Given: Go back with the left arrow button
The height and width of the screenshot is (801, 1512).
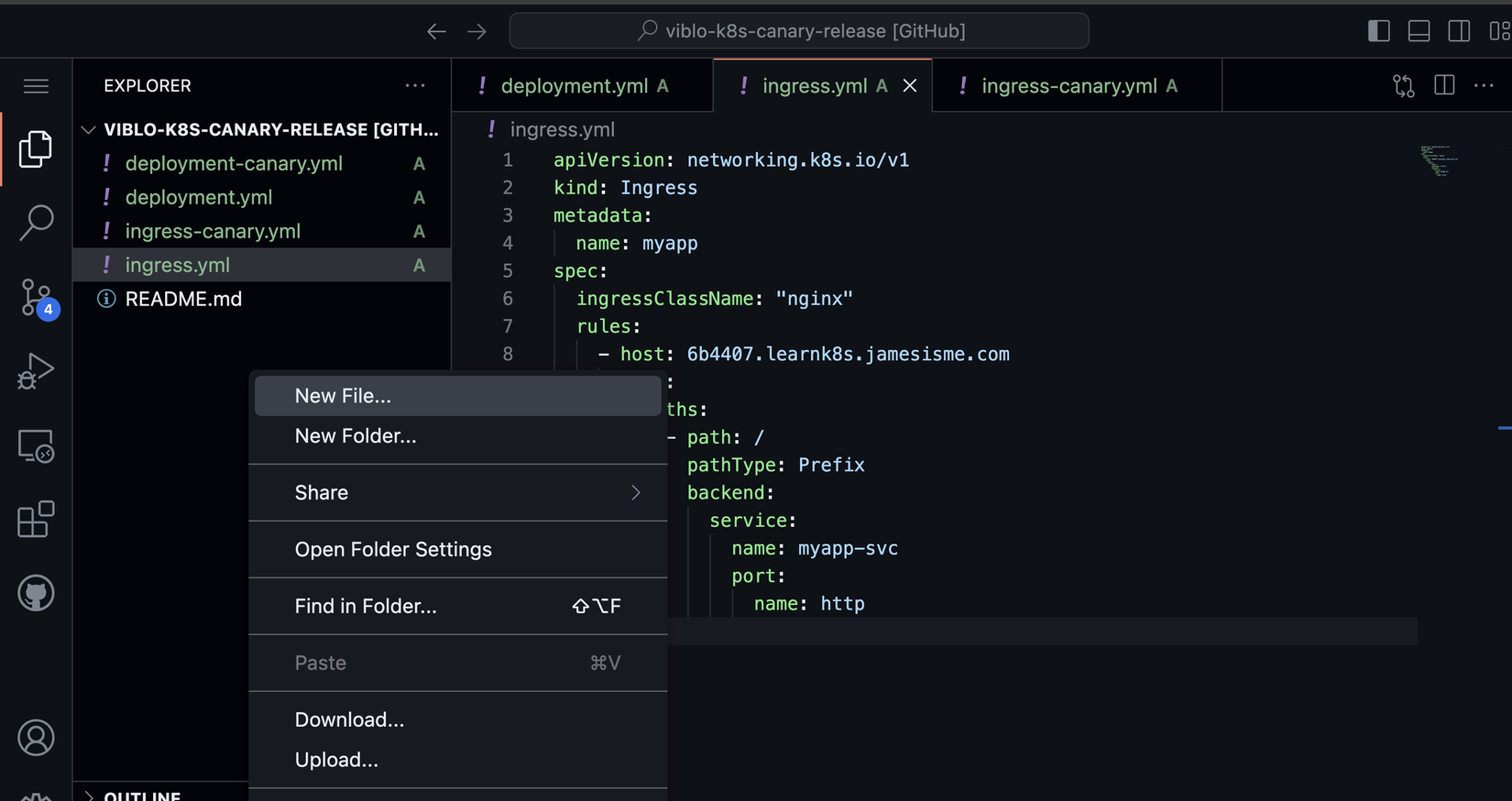Looking at the screenshot, I should tap(436, 31).
